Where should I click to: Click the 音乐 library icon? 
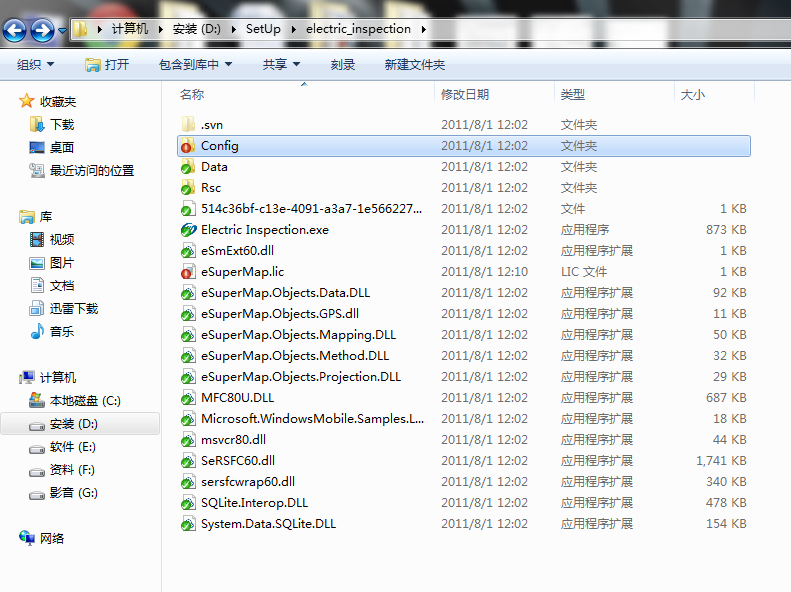point(37,331)
